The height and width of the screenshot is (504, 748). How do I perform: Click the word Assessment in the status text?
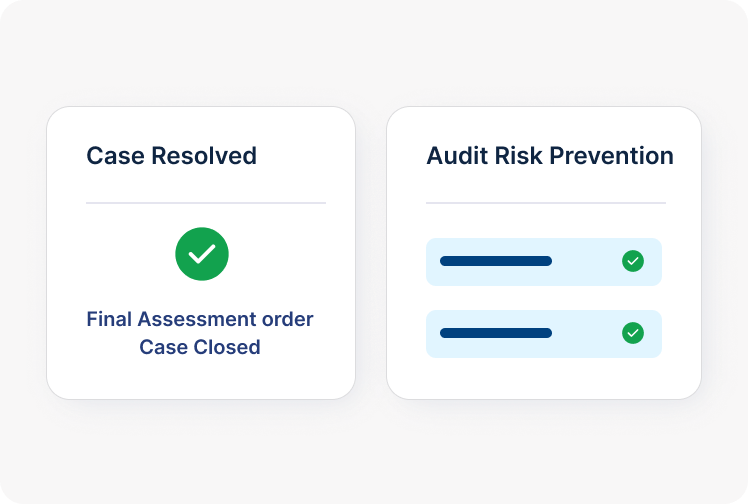tap(198, 319)
